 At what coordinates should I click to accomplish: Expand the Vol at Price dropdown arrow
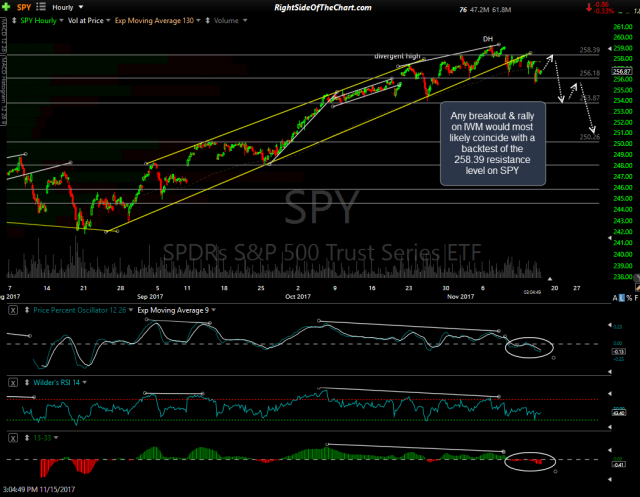[x=108, y=20]
